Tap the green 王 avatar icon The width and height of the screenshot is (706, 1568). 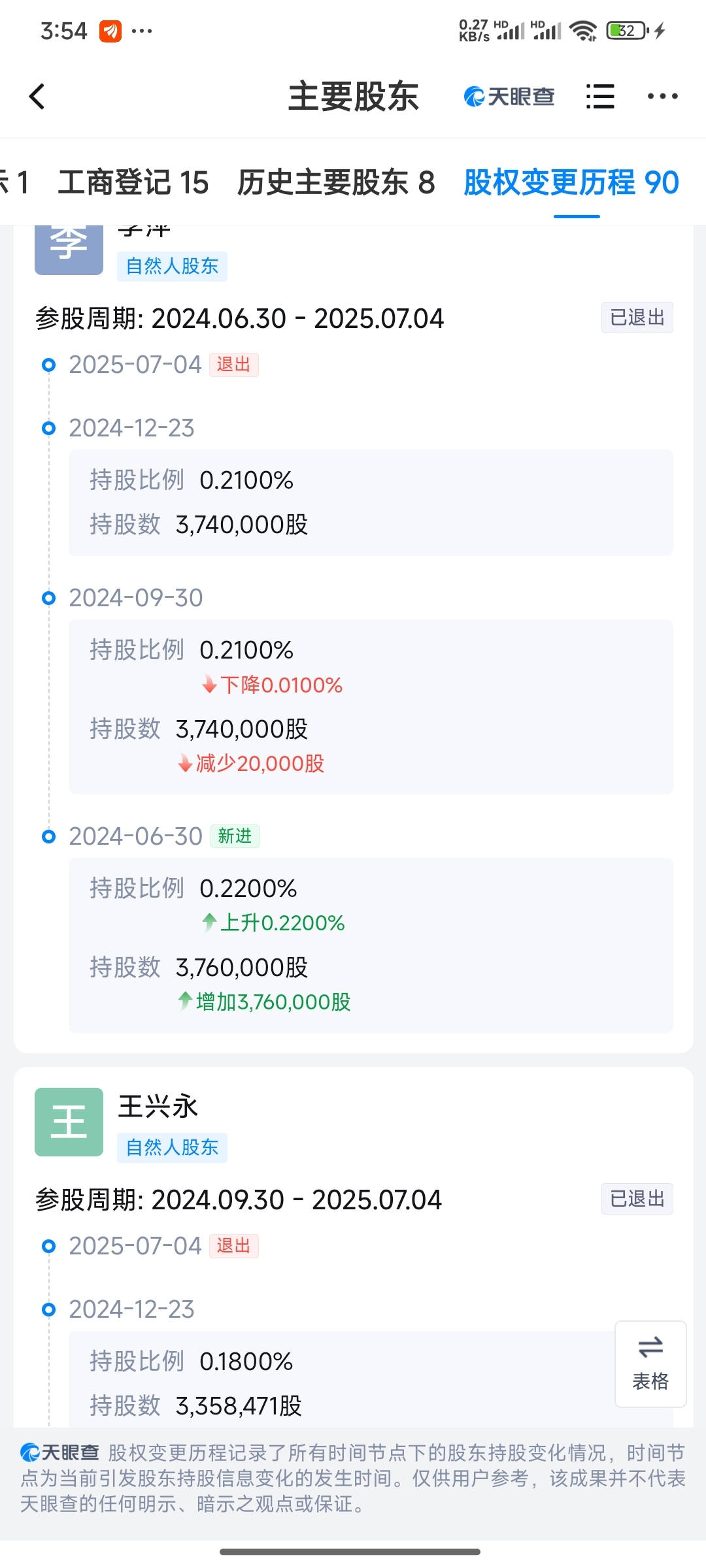coord(69,1122)
